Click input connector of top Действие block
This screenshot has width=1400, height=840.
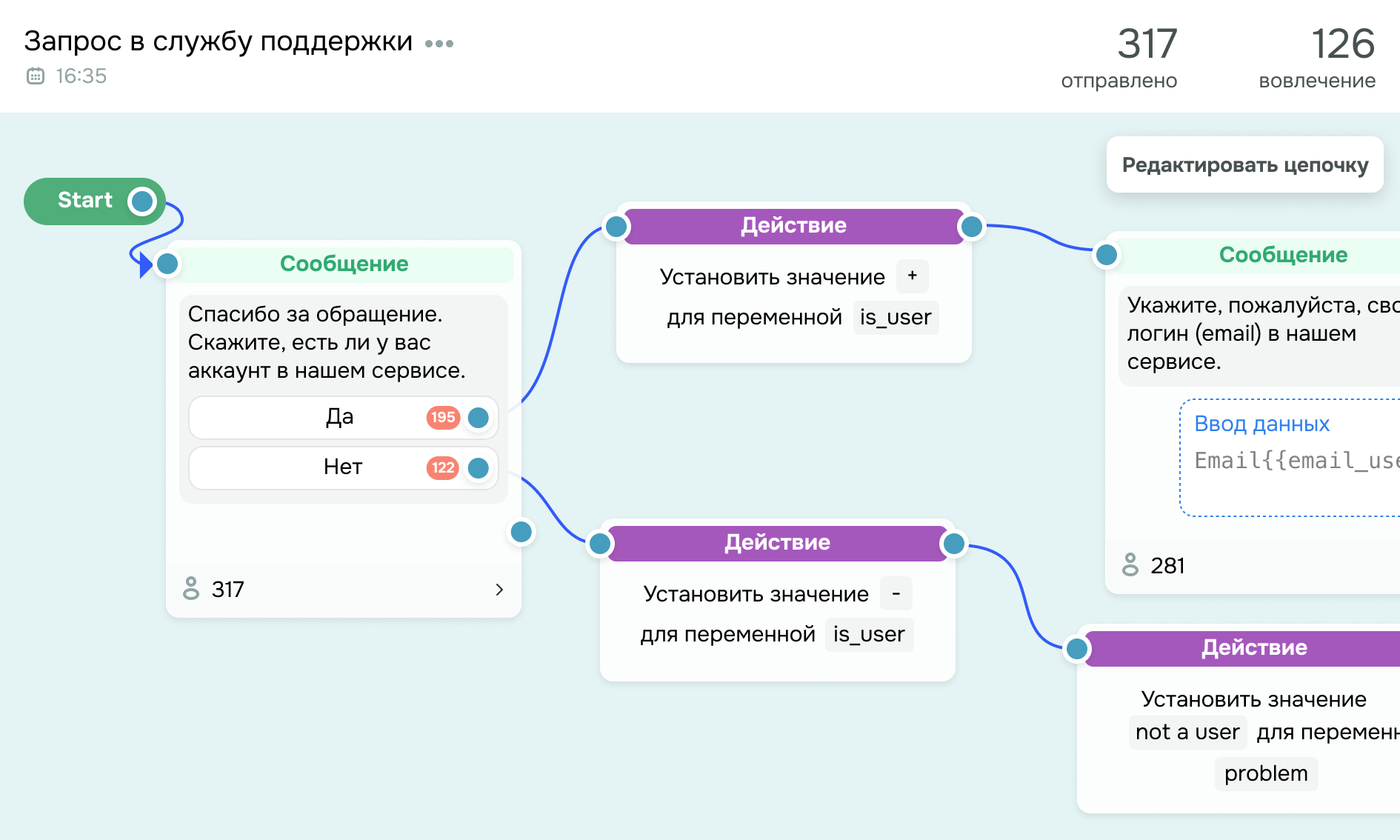(x=616, y=226)
